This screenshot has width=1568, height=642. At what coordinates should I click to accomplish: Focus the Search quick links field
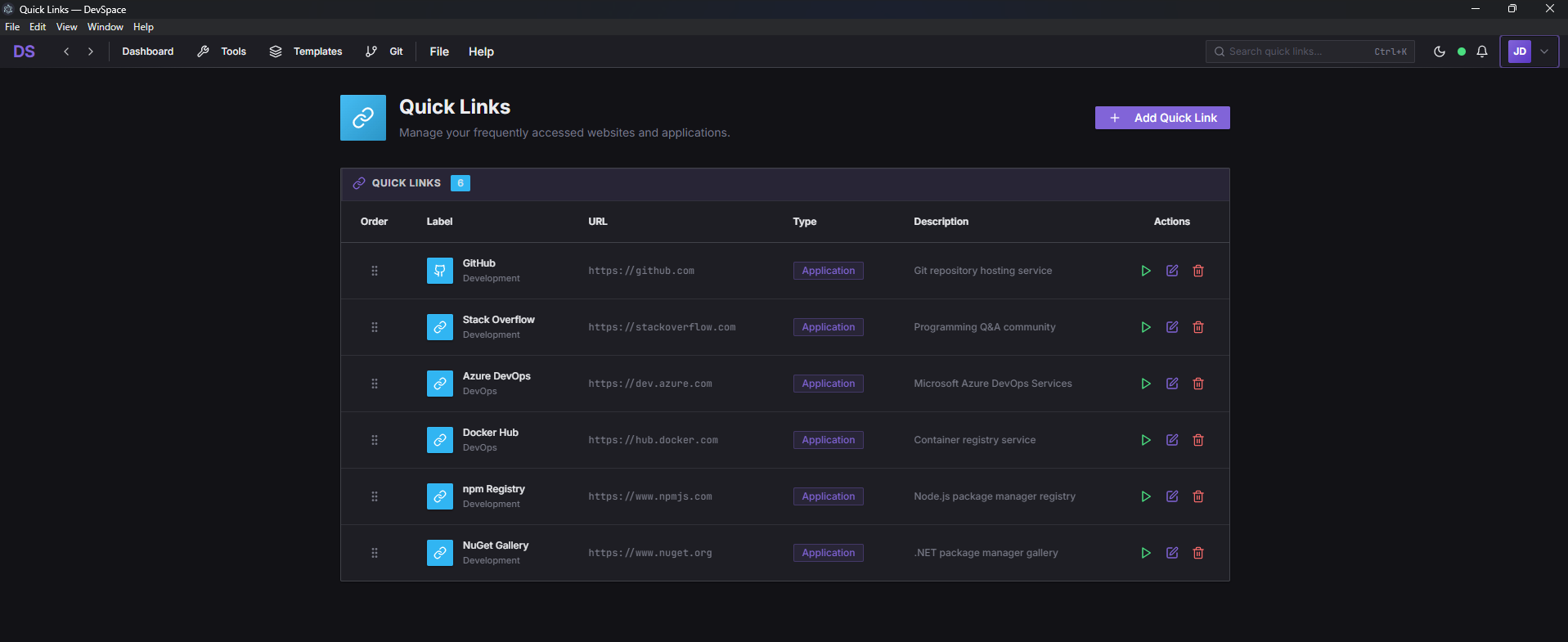(1310, 52)
